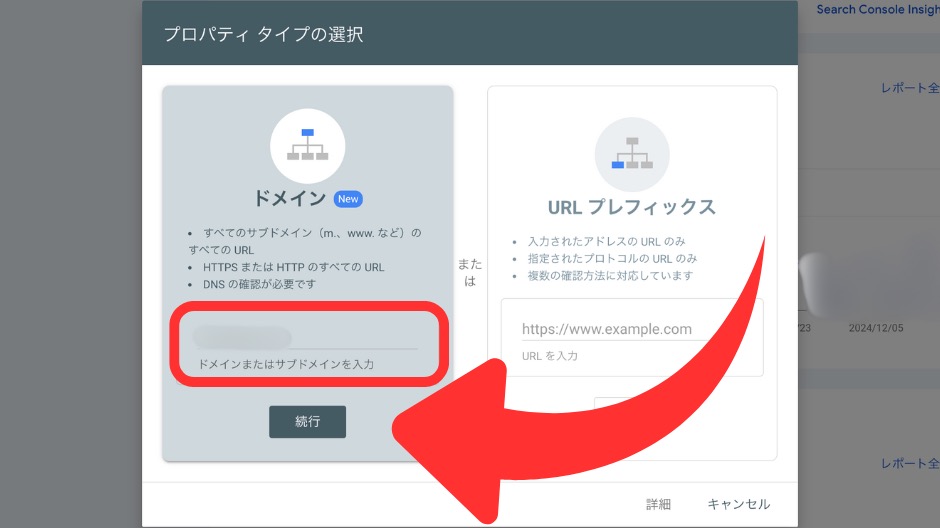Viewport: 940px width, 528px height.
Task: Click the HTTPS または HTTP のすべての URL text
Action: (294, 267)
